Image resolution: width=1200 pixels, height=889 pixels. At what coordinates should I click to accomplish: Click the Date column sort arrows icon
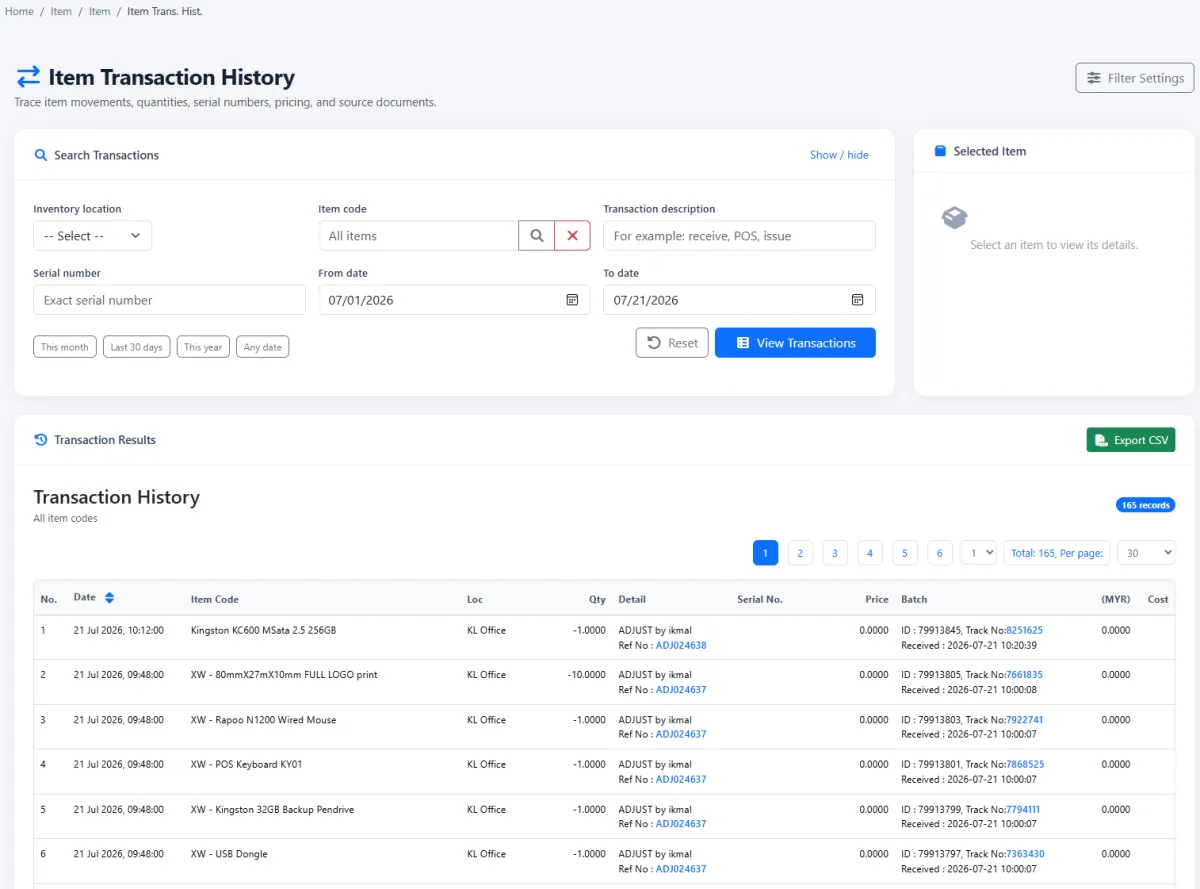109,598
